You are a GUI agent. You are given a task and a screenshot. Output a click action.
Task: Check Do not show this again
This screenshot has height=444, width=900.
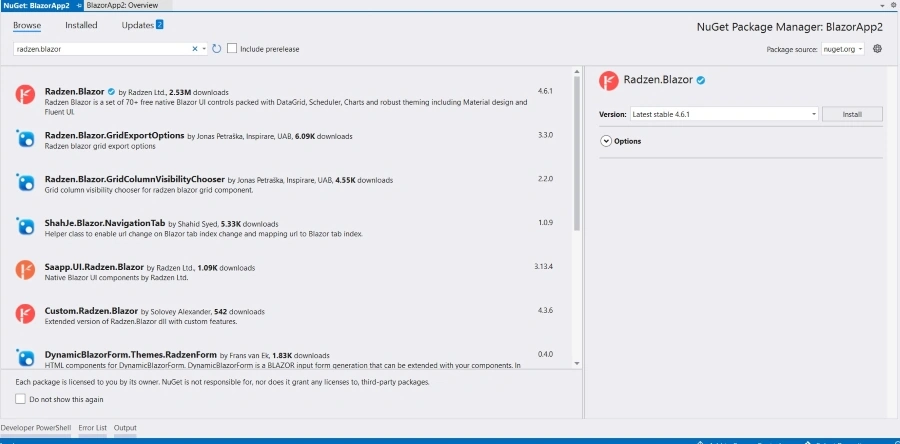(x=20, y=399)
